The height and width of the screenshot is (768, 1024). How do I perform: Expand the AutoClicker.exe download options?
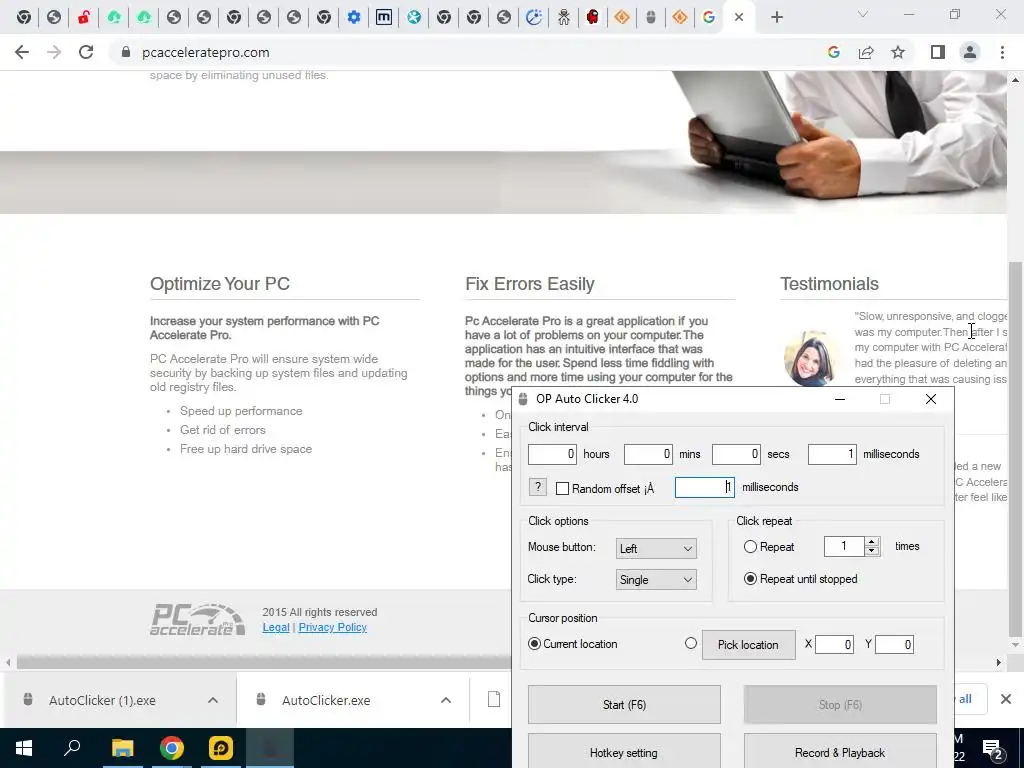click(x=446, y=700)
